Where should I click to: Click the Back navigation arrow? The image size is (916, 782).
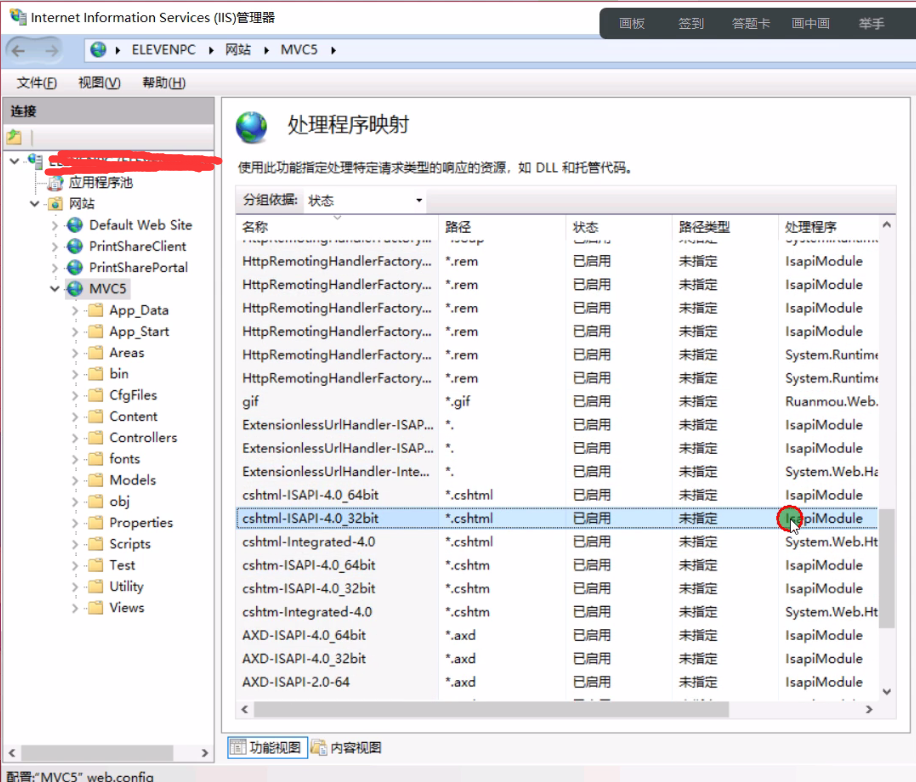[19, 51]
